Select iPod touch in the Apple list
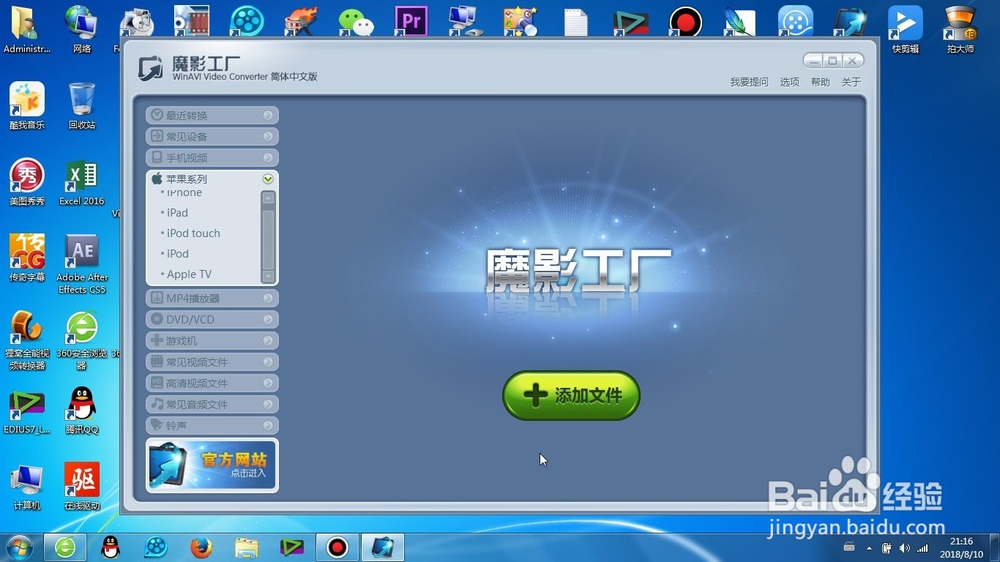This screenshot has width=1000, height=562. pos(193,233)
